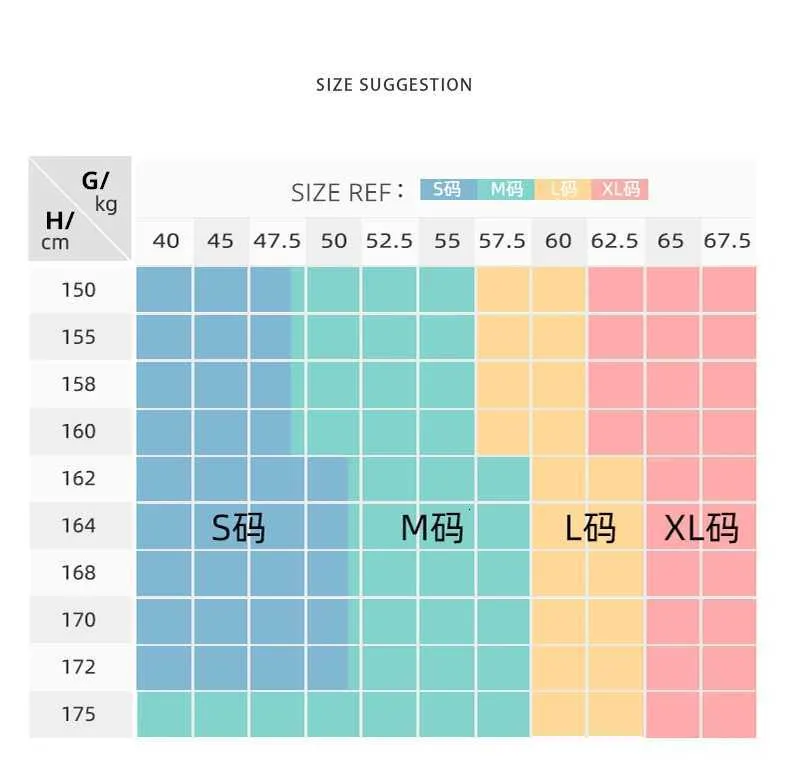Click the large M码 label in chart

(x=432, y=527)
